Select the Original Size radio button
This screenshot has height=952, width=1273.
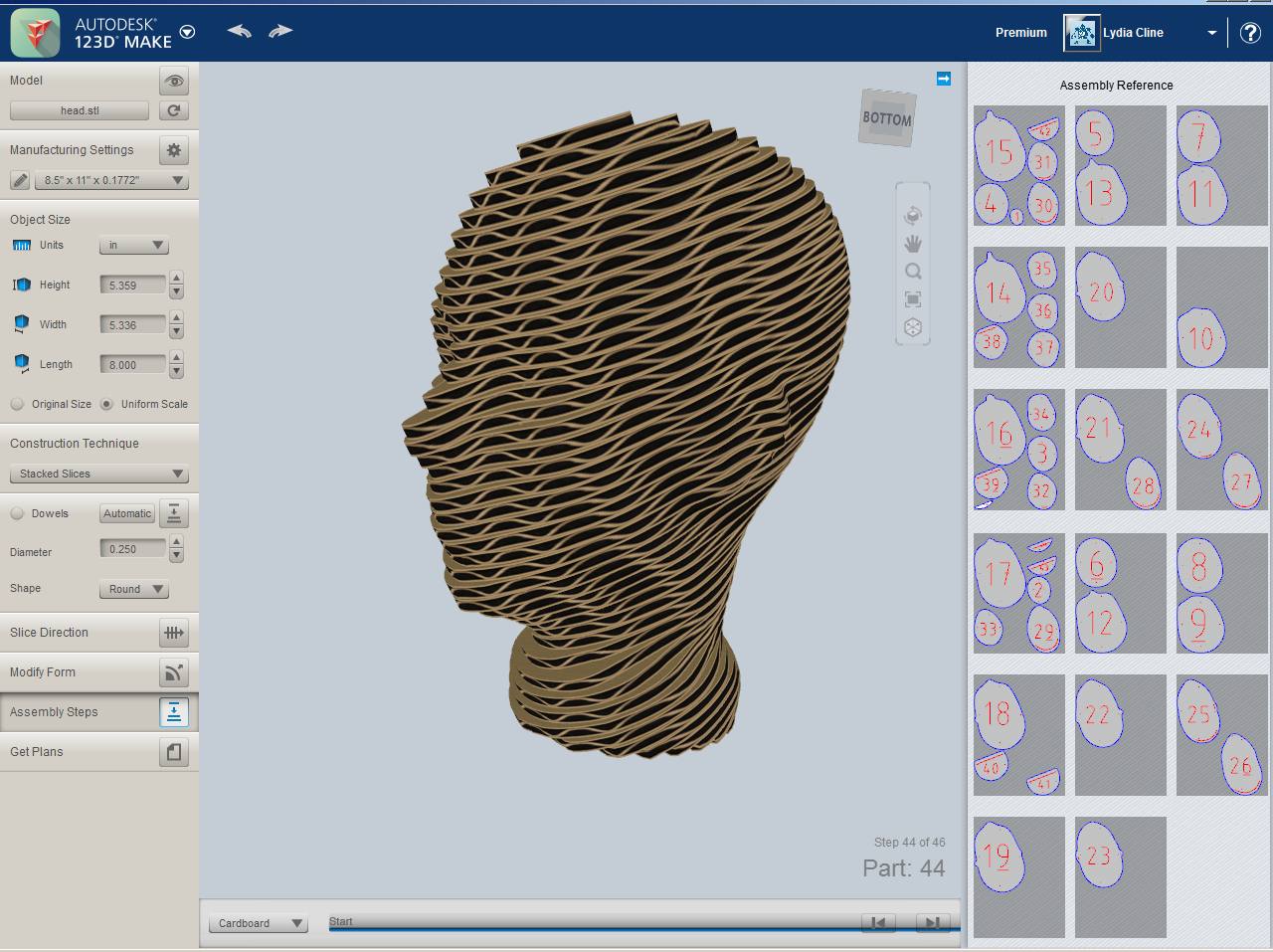pyautogui.click(x=18, y=404)
